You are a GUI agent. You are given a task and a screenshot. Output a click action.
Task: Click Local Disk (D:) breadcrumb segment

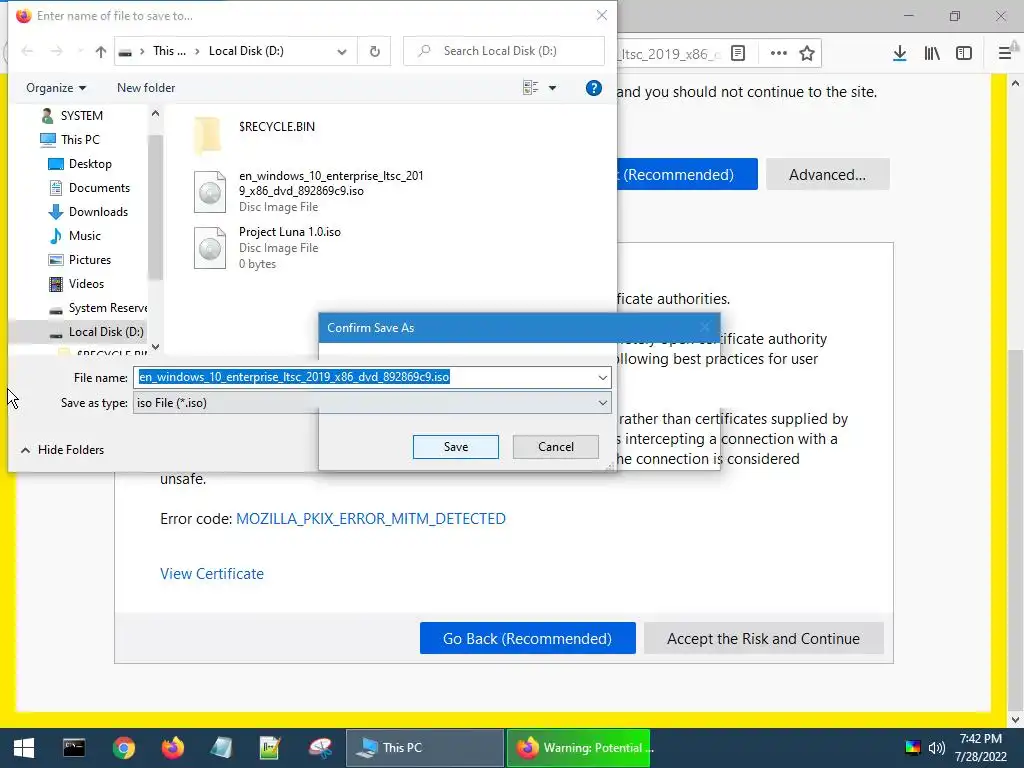(x=246, y=51)
